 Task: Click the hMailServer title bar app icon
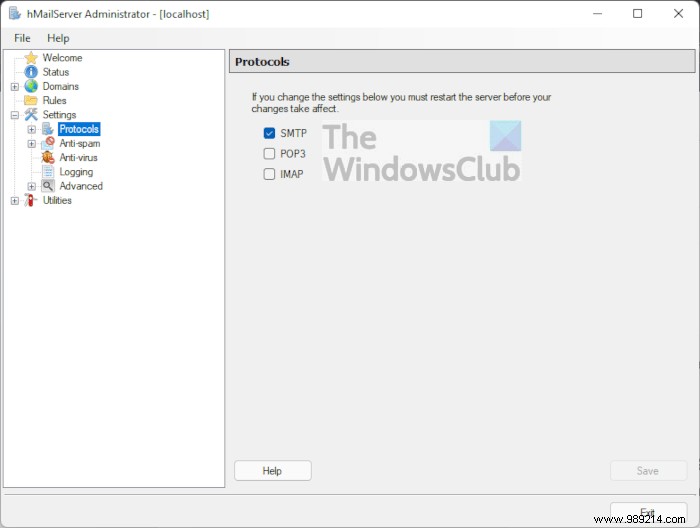tap(15, 14)
